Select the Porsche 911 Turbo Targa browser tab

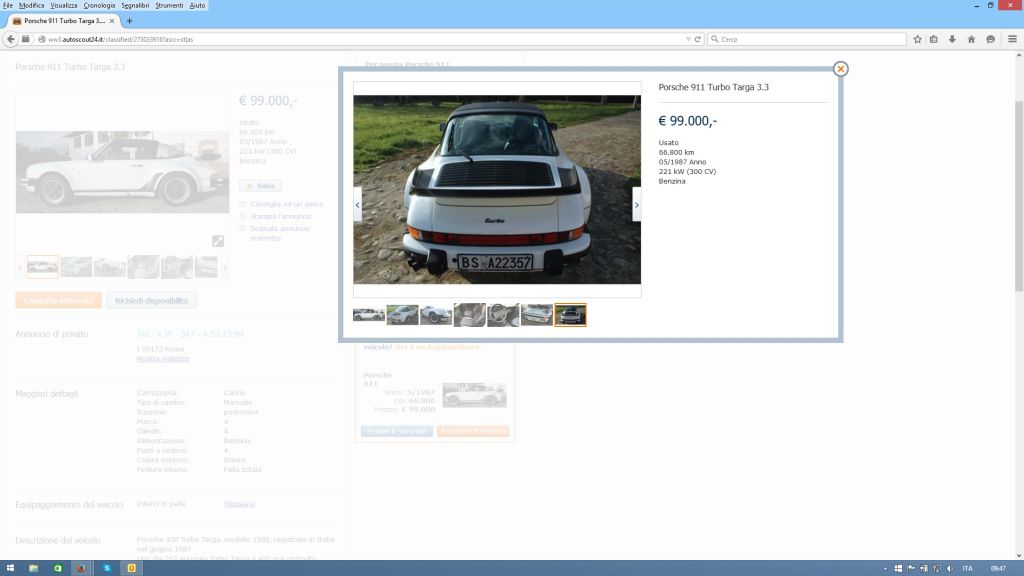(63, 21)
